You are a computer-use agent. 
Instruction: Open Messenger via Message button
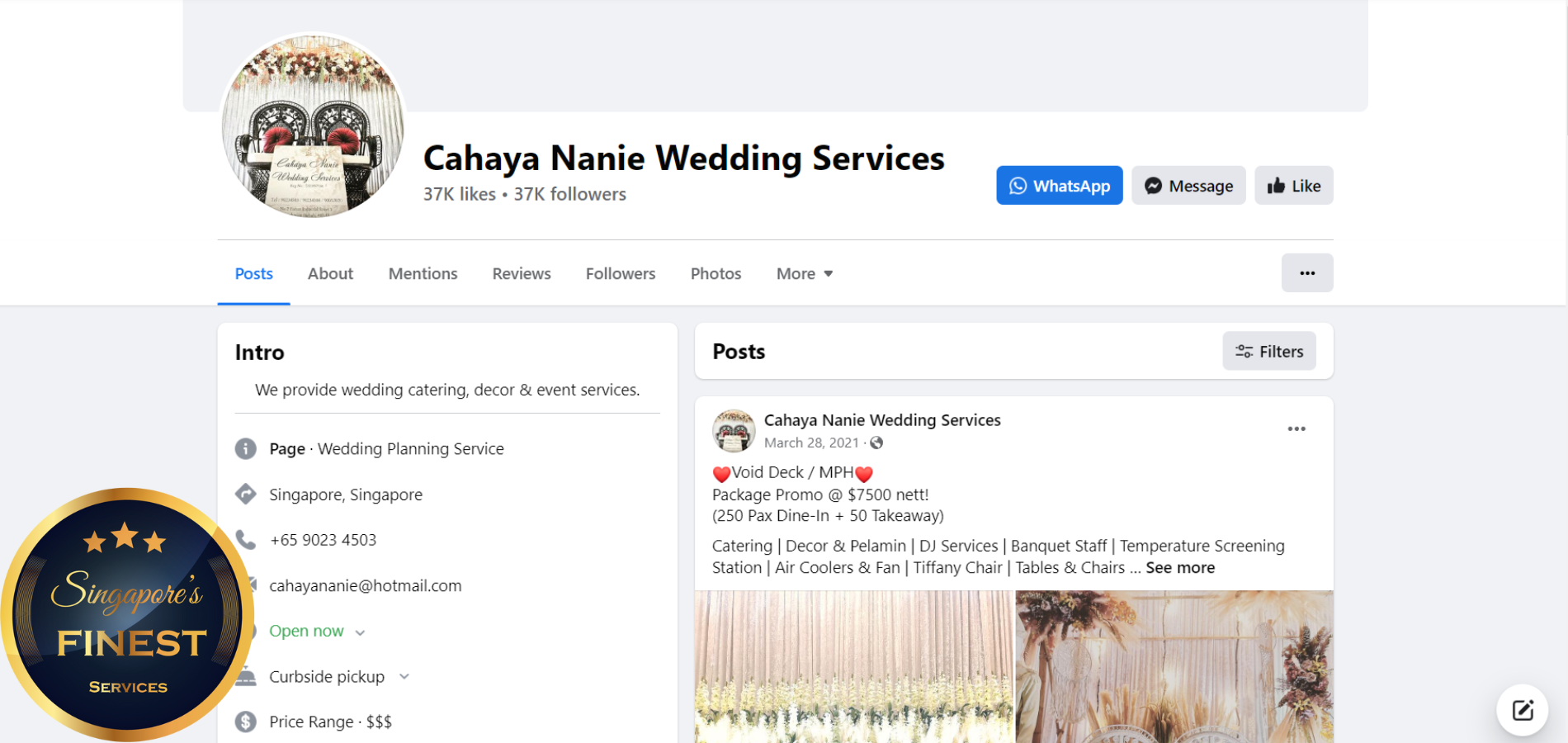tap(1188, 186)
